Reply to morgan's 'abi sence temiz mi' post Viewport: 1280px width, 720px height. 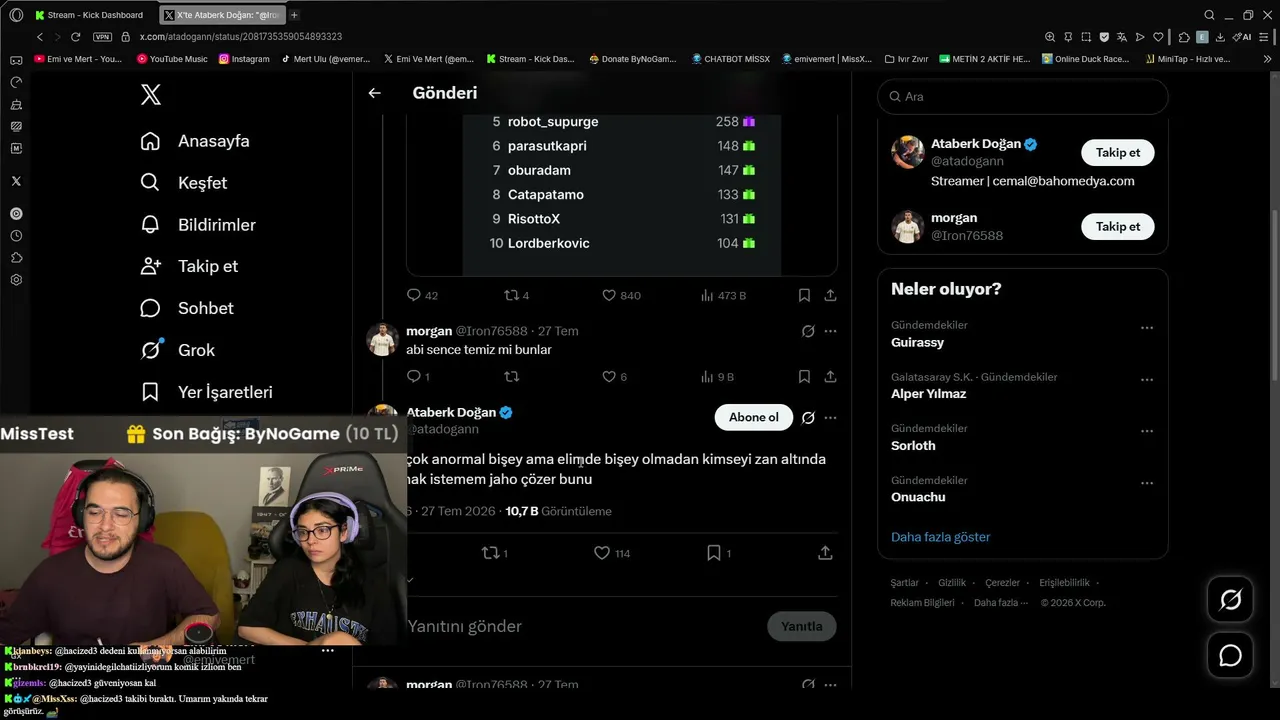click(414, 377)
